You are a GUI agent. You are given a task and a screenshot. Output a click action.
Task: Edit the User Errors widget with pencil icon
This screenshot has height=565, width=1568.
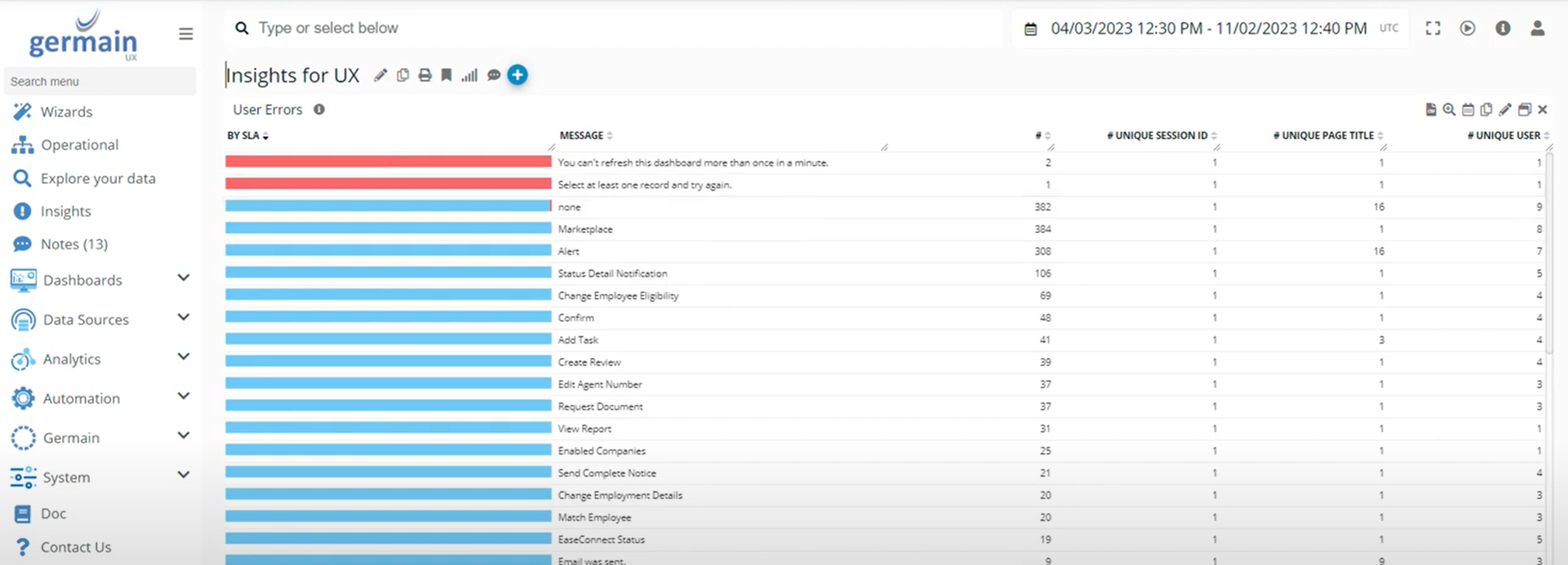click(x=1504, y=109)
